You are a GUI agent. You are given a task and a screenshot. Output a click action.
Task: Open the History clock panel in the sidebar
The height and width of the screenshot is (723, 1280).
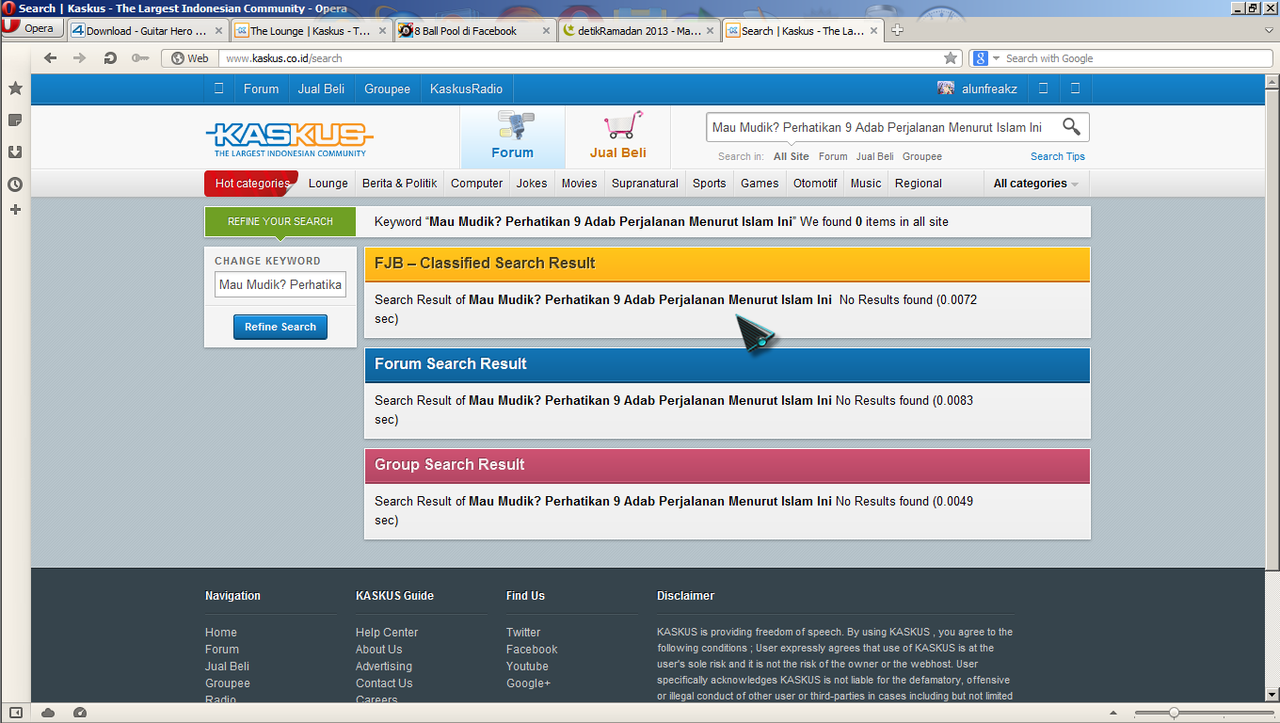pyautogui.click(x=15, y=184)
